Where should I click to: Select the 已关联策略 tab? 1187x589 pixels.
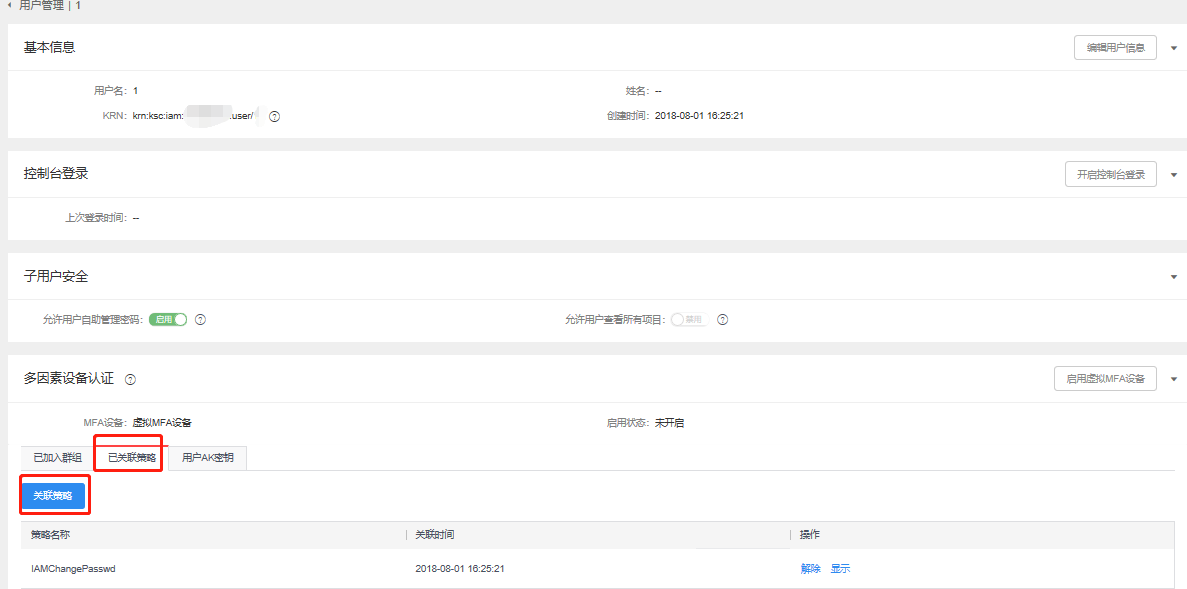pos(131,458)
